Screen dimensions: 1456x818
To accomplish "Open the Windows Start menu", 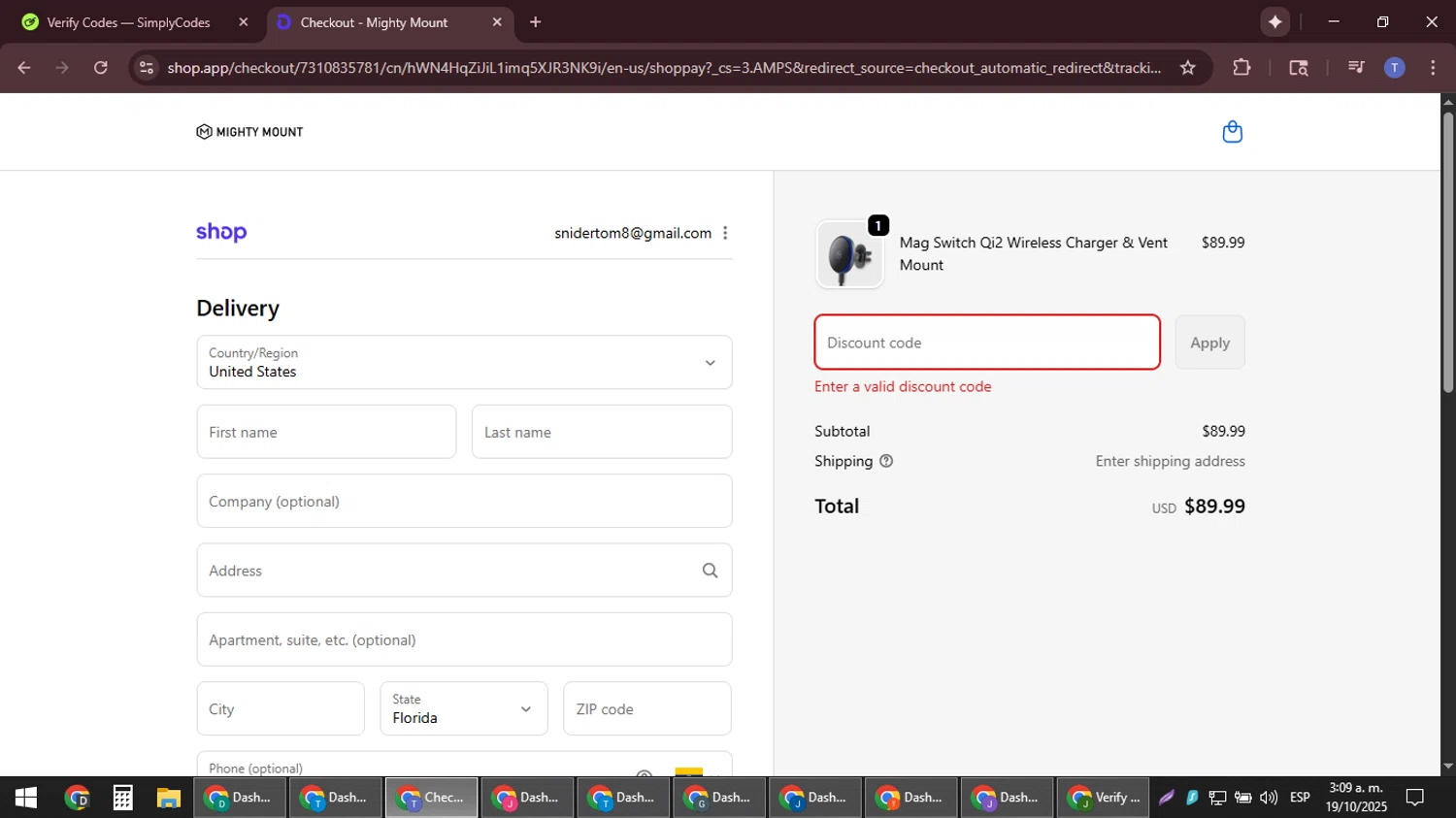I will tap(26, 798).
